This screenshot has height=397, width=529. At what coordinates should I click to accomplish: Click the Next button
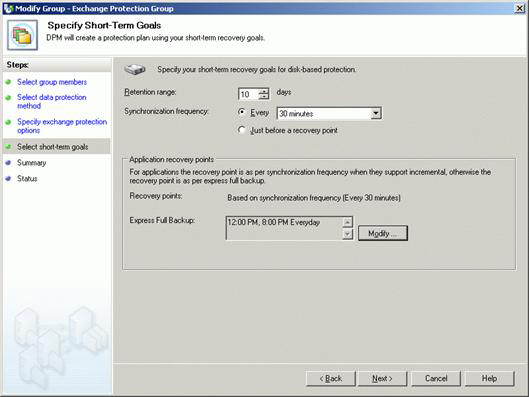[x=383, y=378]
